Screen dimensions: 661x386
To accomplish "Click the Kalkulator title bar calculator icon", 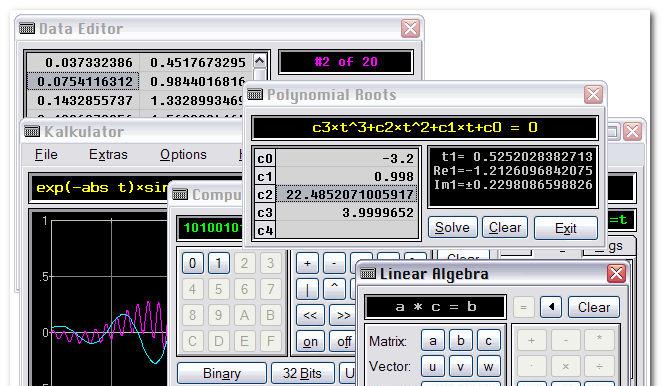I will point(32,131).
